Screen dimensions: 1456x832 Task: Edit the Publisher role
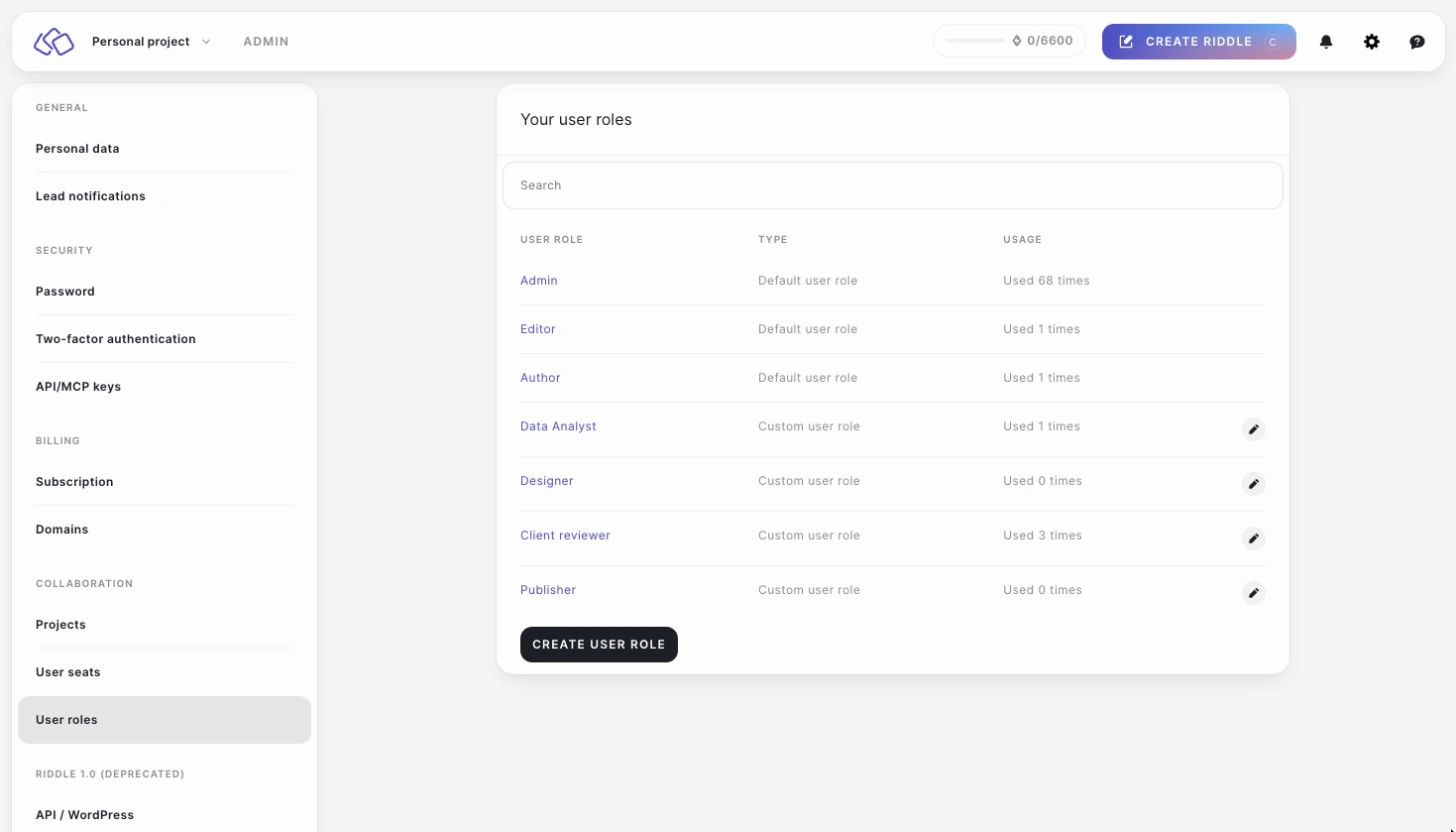coord(1253,593)
